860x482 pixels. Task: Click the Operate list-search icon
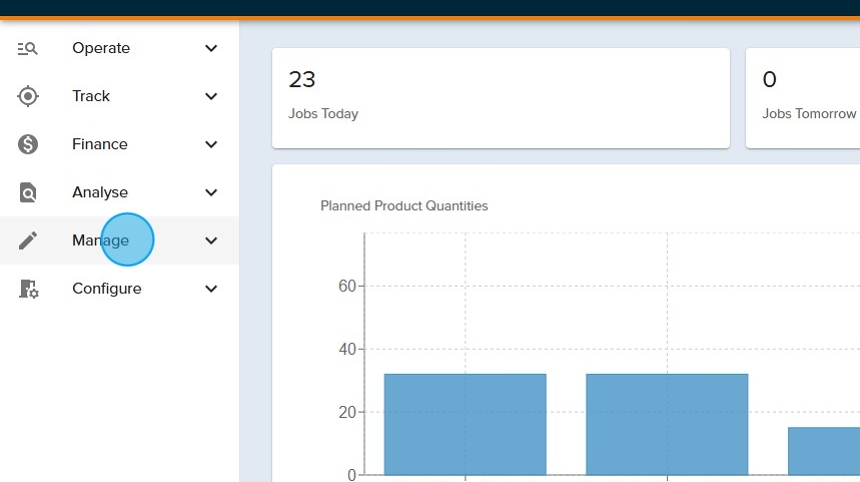click(28, 48)
